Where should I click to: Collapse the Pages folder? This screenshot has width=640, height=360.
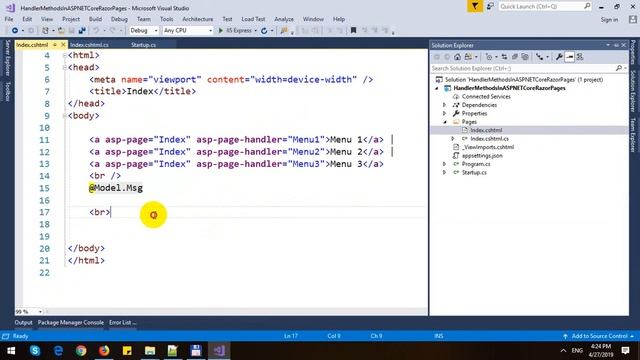pos(444,122)
